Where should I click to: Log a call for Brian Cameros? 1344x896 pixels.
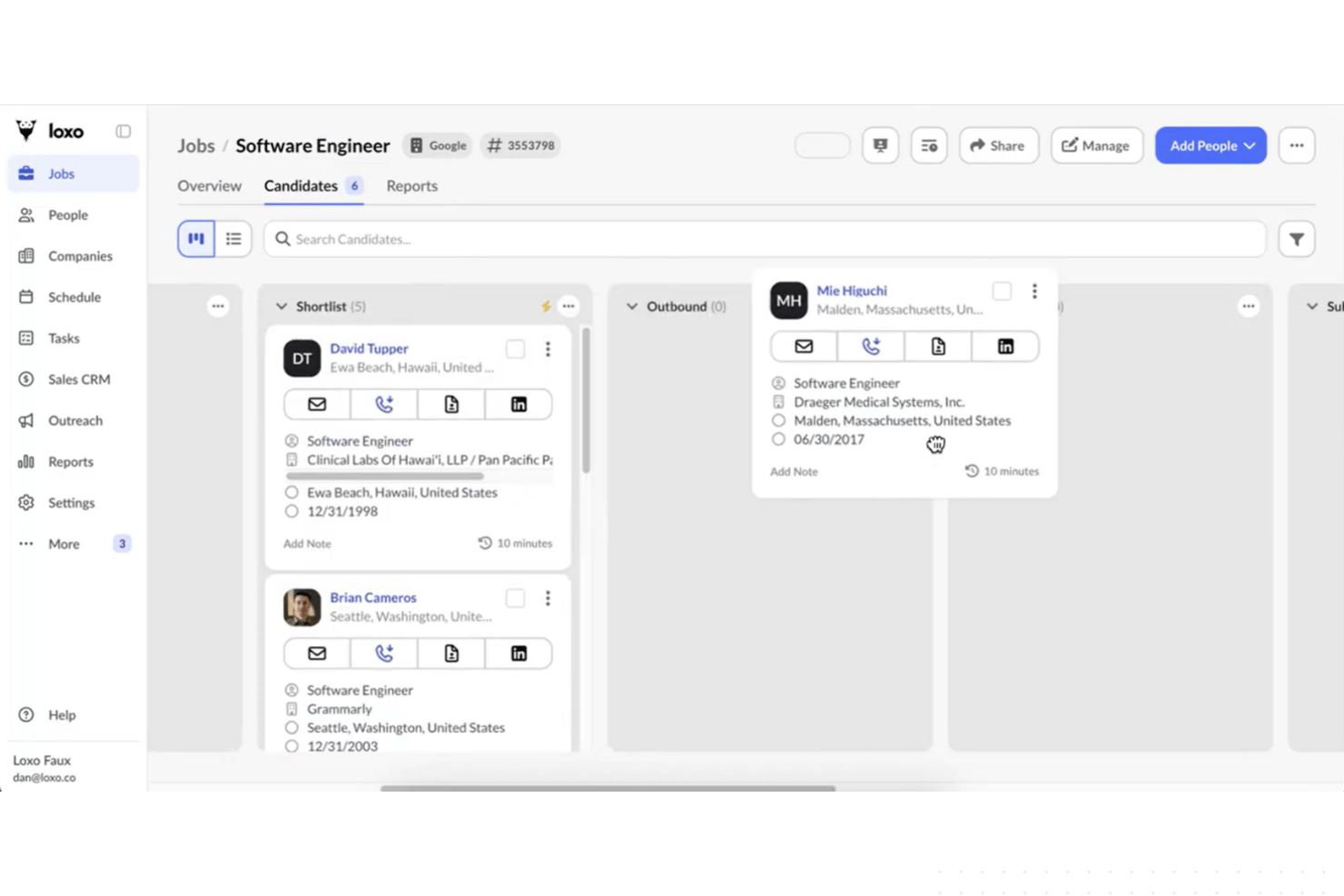tap(384, 654)
